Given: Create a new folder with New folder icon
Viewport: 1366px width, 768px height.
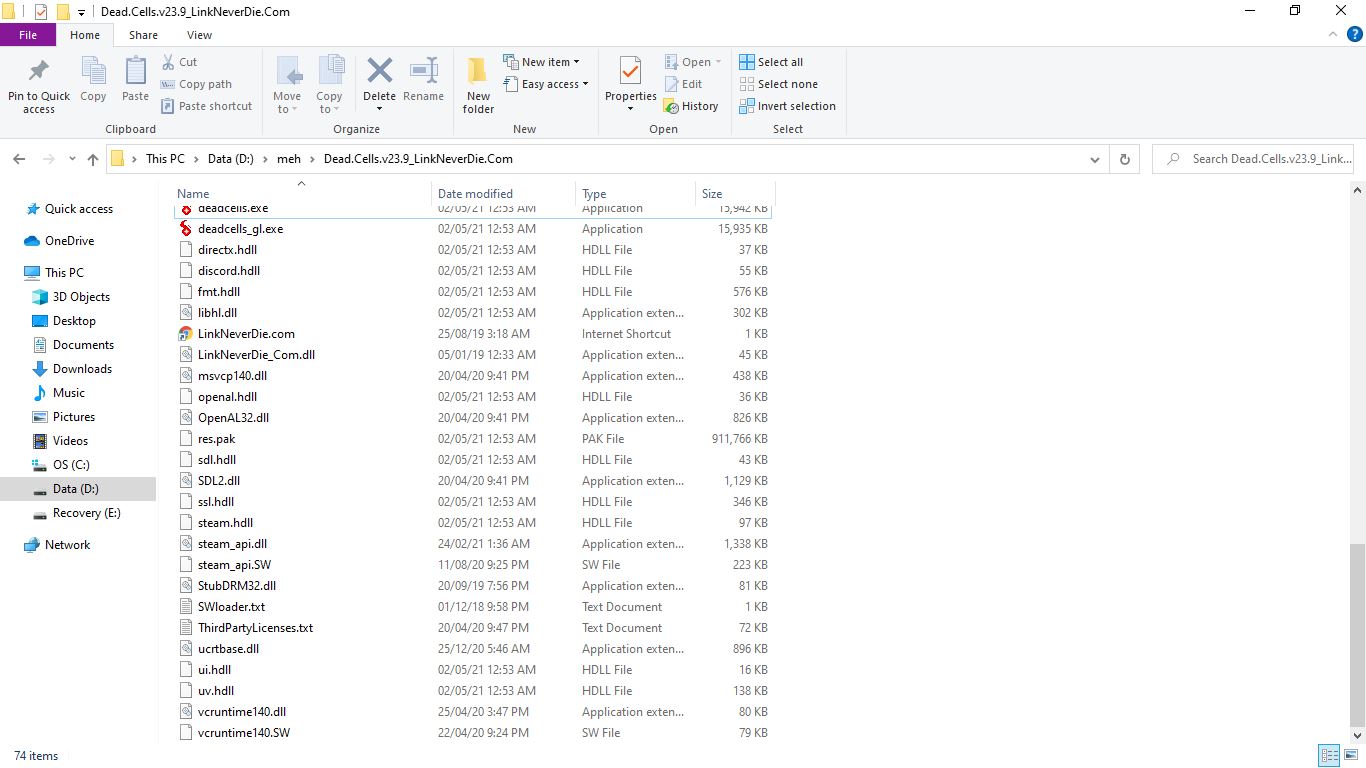Looking at the screenshot, I should (x=478, y=72).
